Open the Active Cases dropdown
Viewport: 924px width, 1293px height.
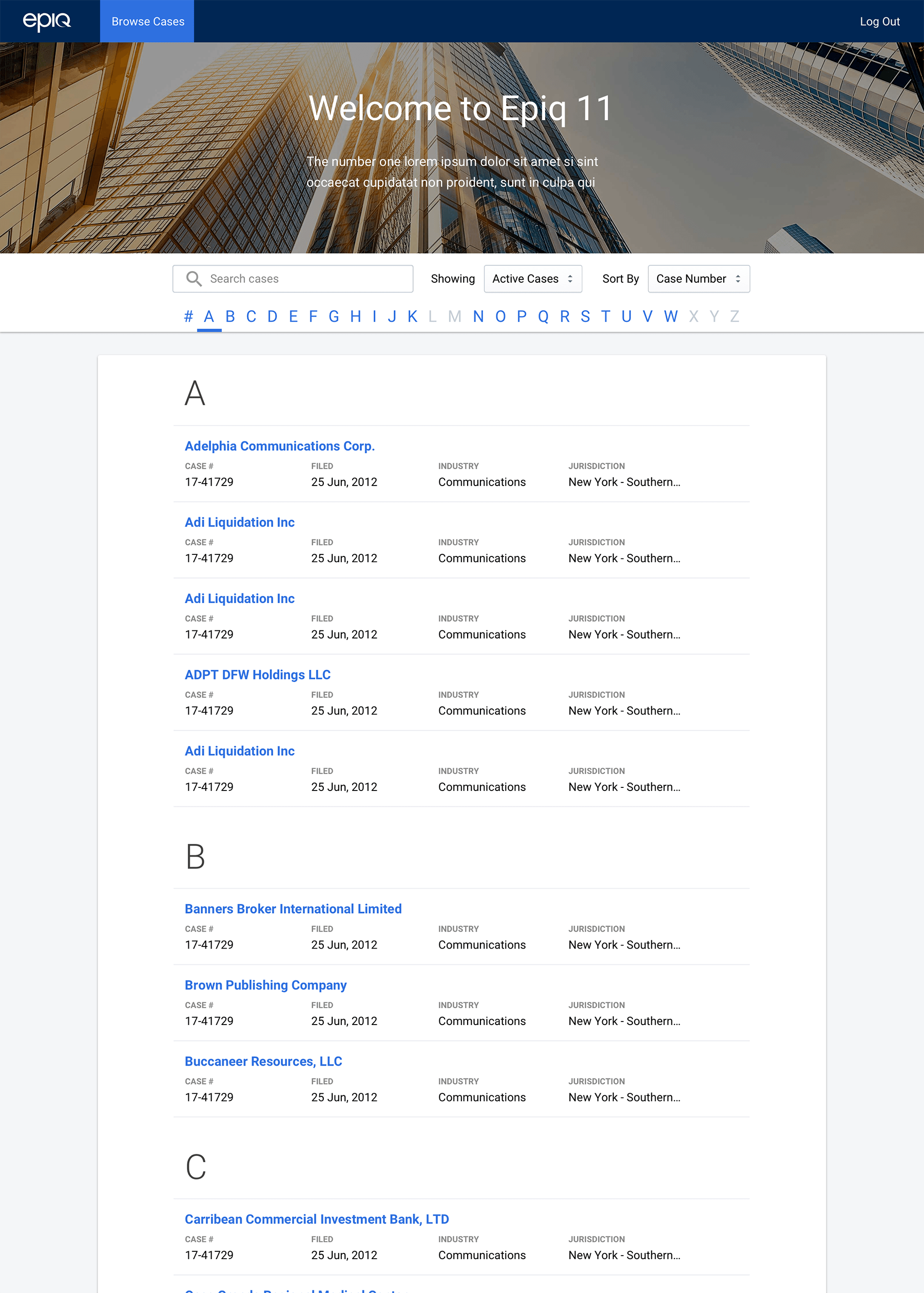pos(532,279)
